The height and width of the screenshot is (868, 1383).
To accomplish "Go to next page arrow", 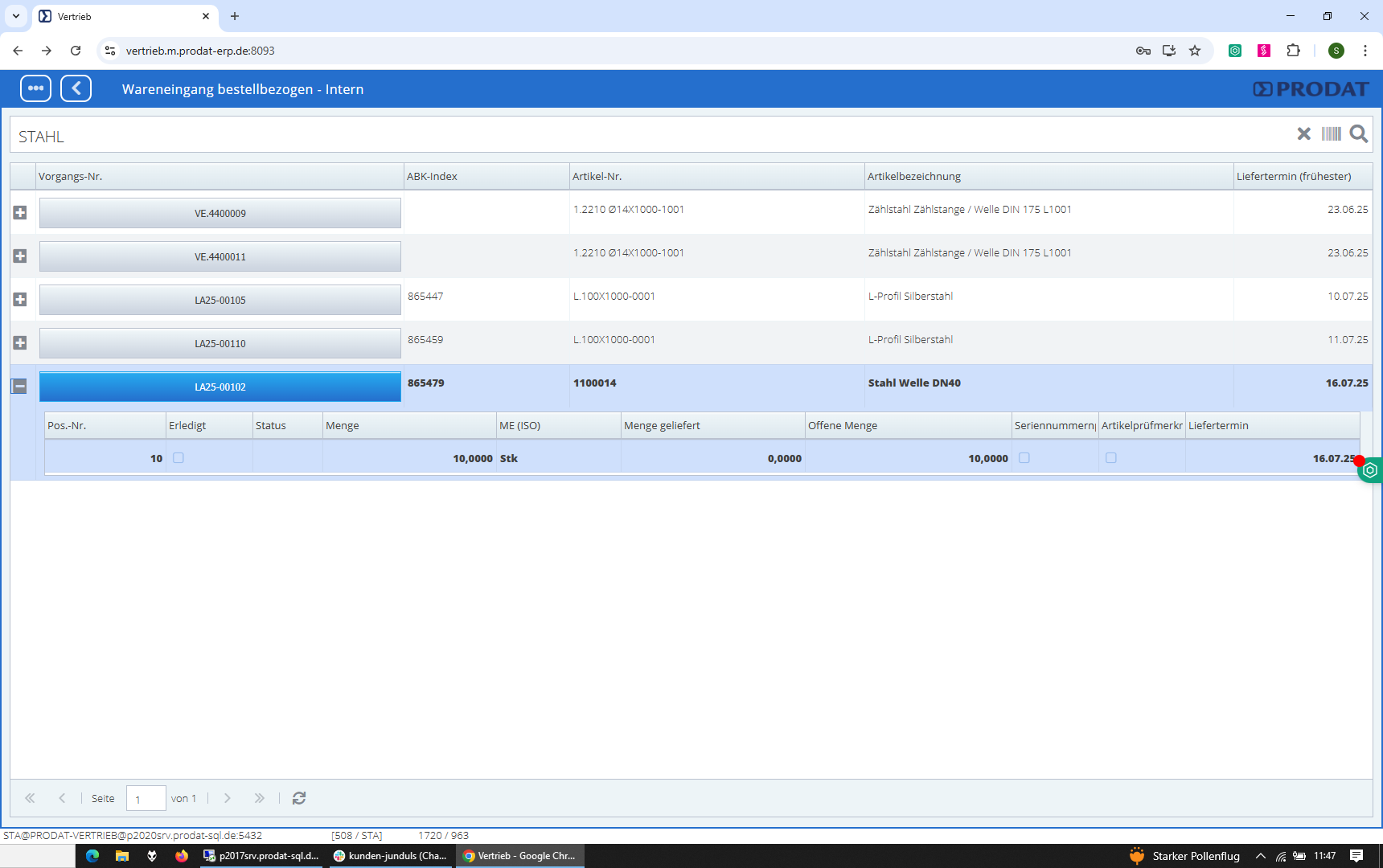I will pyautogui.click(x=228, y=798).
